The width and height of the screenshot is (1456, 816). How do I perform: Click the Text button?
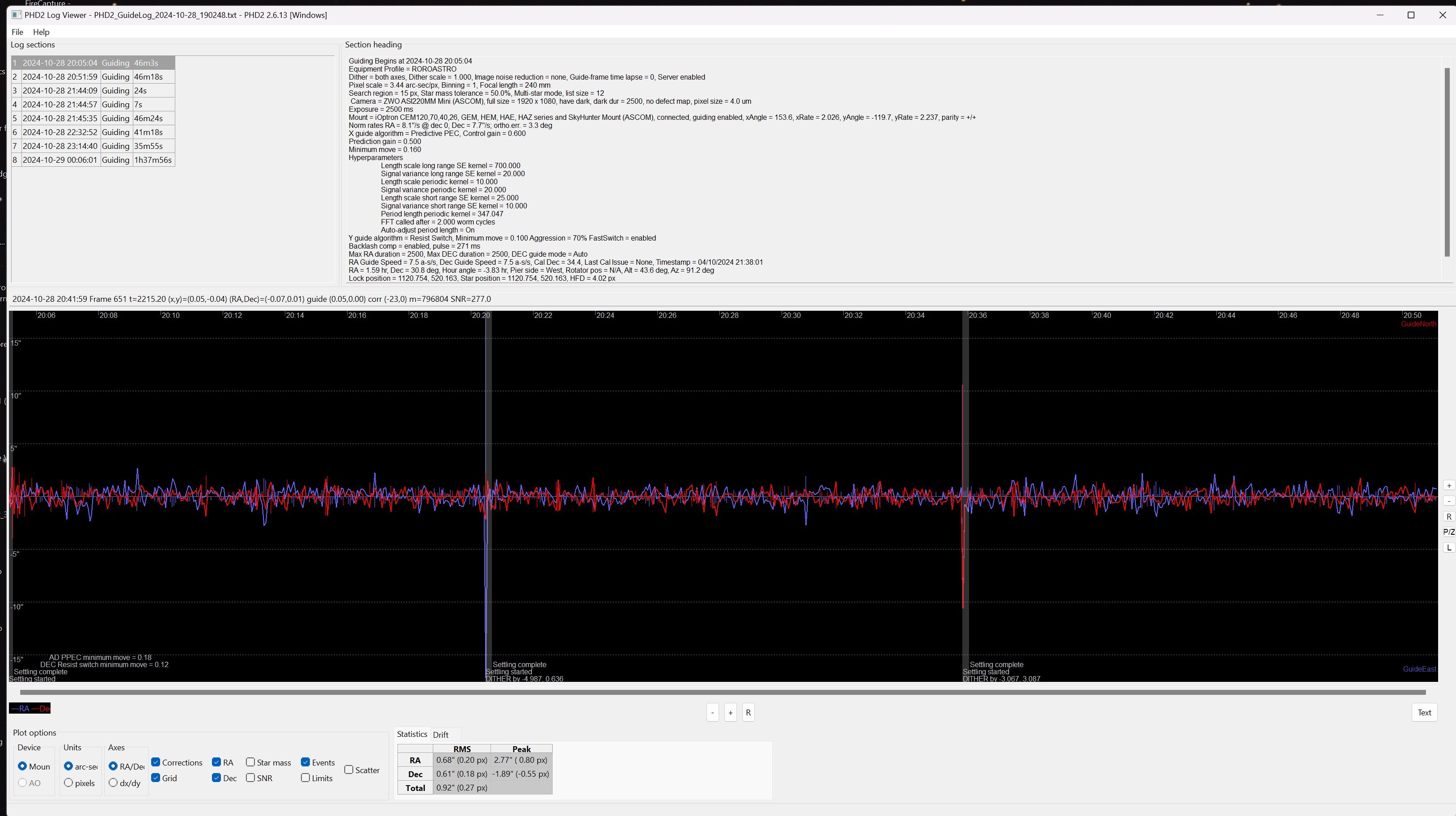click(1424, 713)
